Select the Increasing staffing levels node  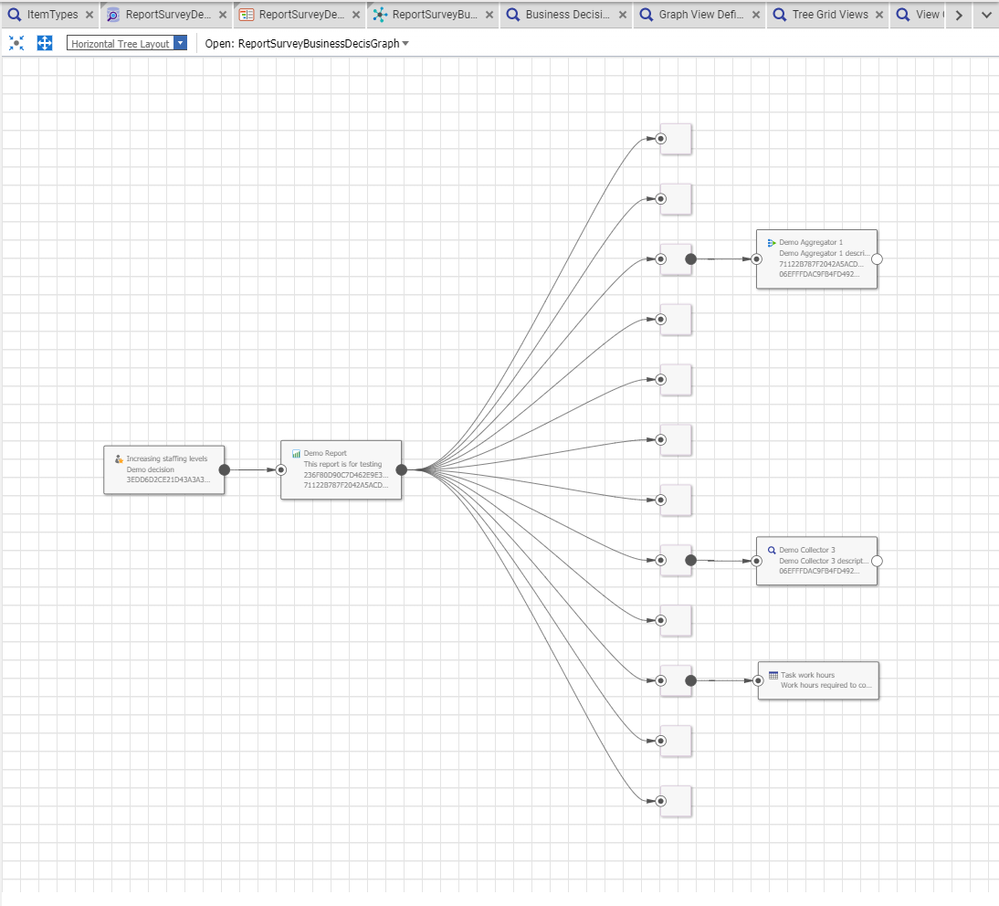click(164, 469)
